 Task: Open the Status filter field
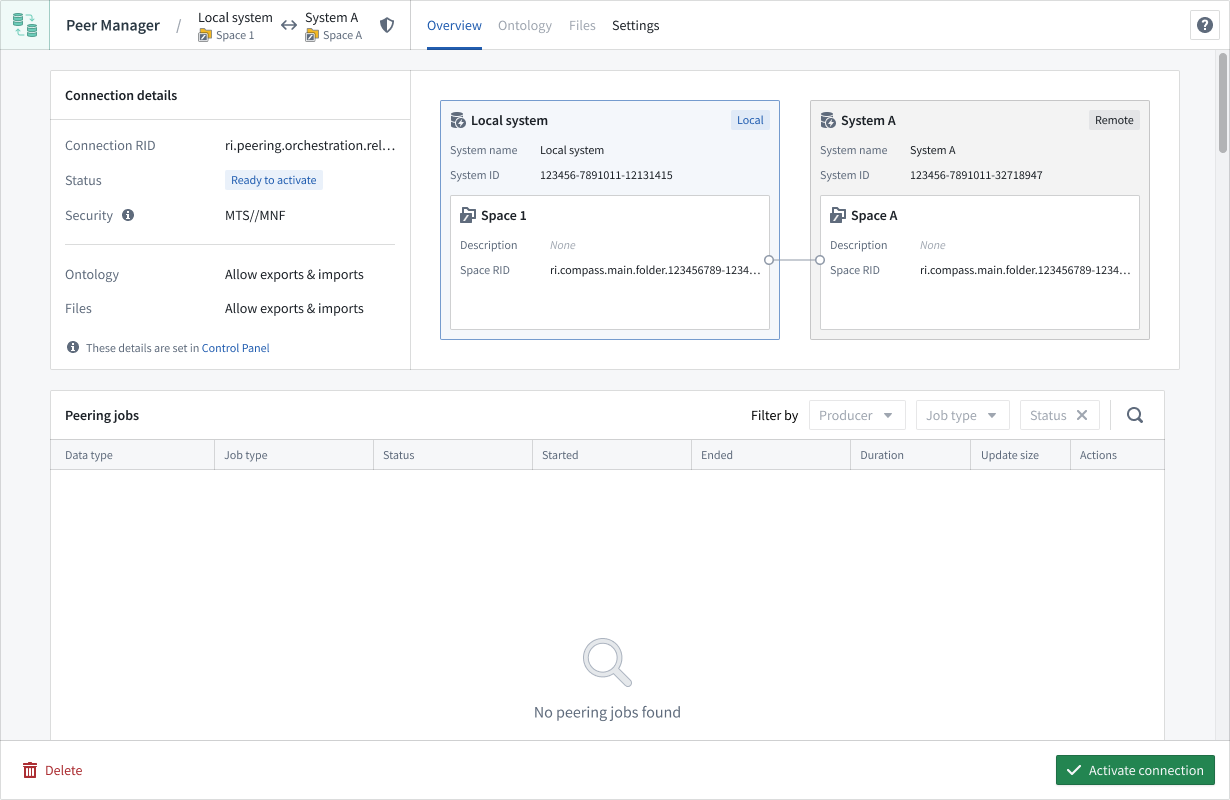[x=1048, y=415]
